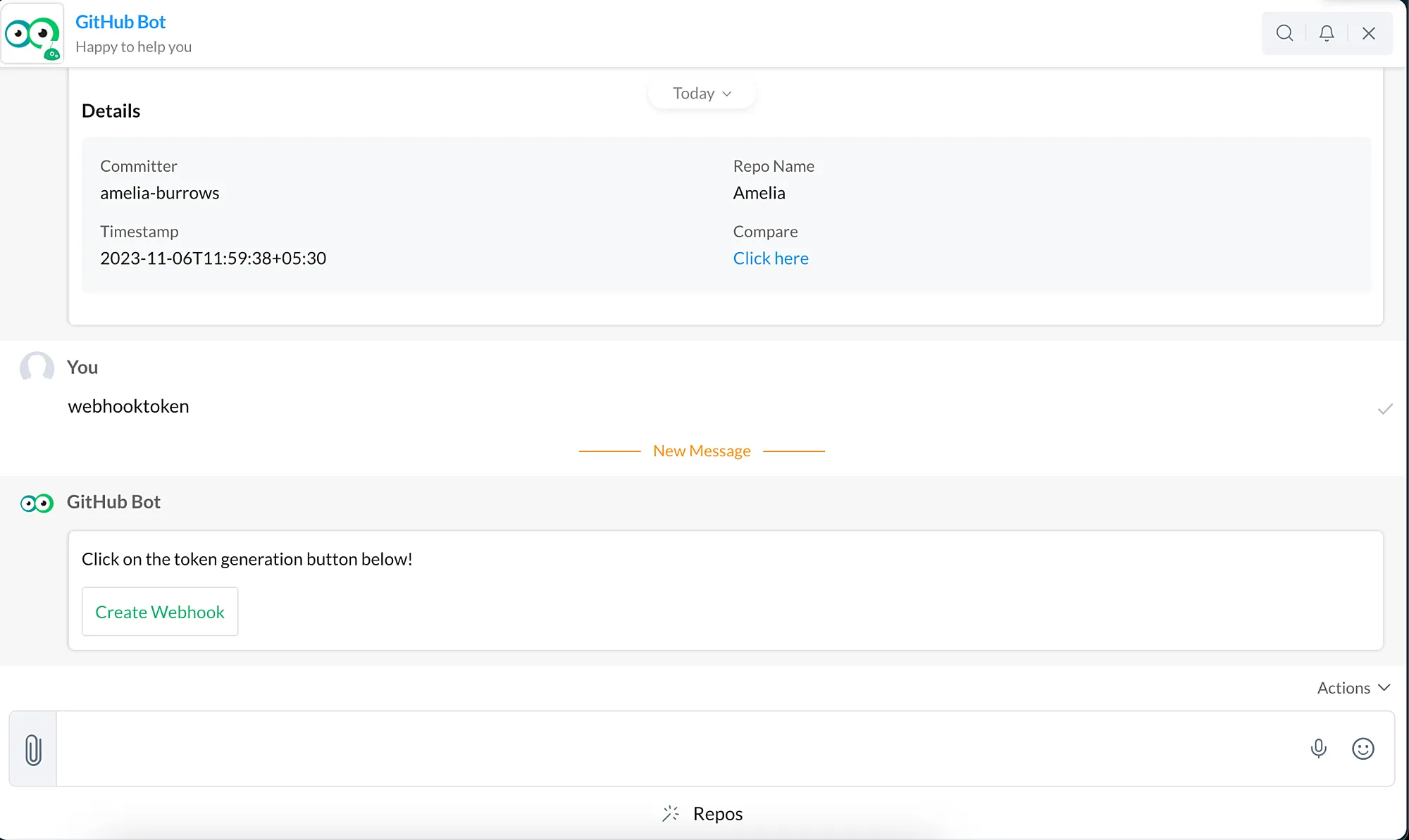The height and width of the screenshot is (840, 1409).
Task: Click the GitHub Bot avatar in header
Action: coord(32,34)
